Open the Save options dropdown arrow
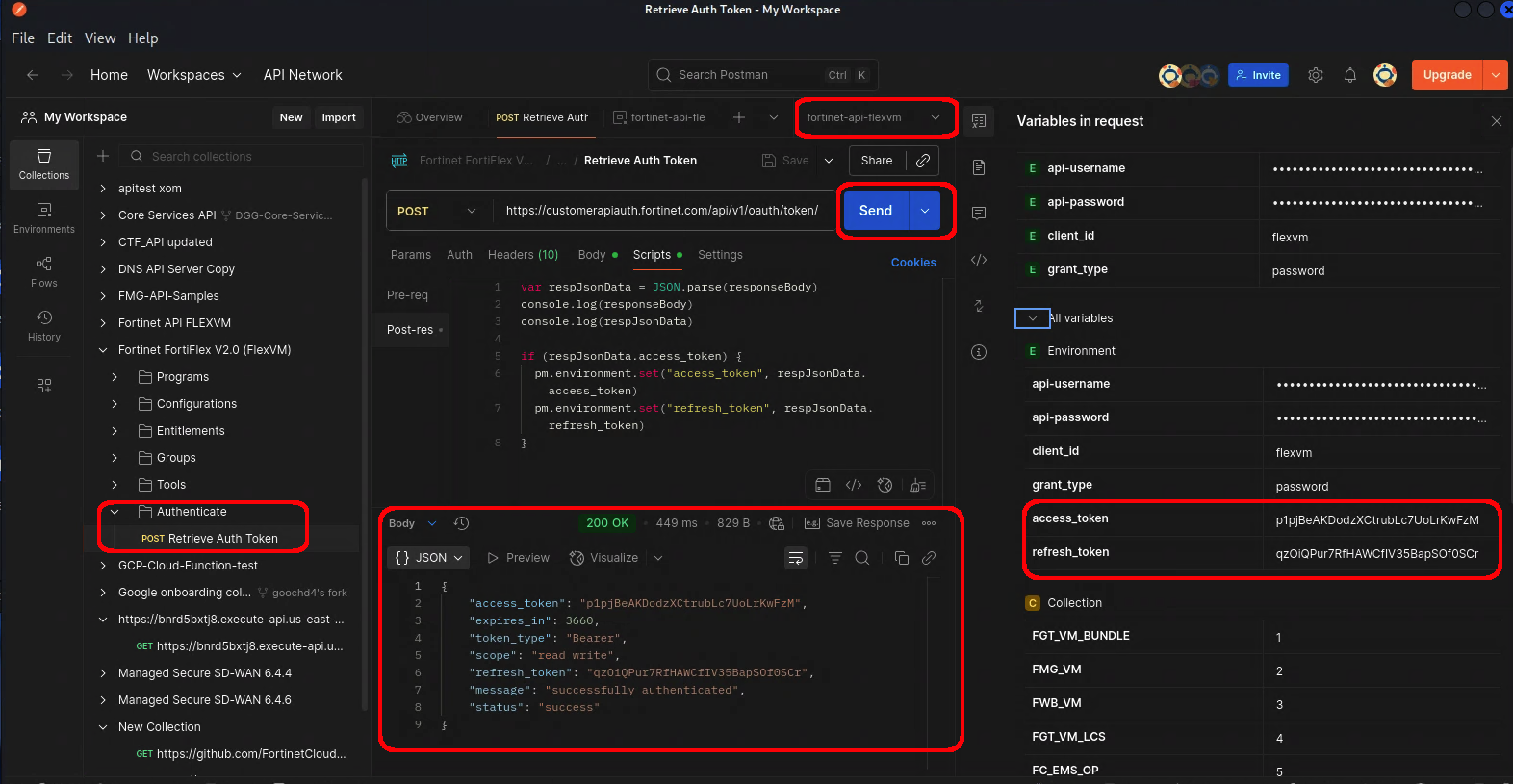 [x=829, y=161]
